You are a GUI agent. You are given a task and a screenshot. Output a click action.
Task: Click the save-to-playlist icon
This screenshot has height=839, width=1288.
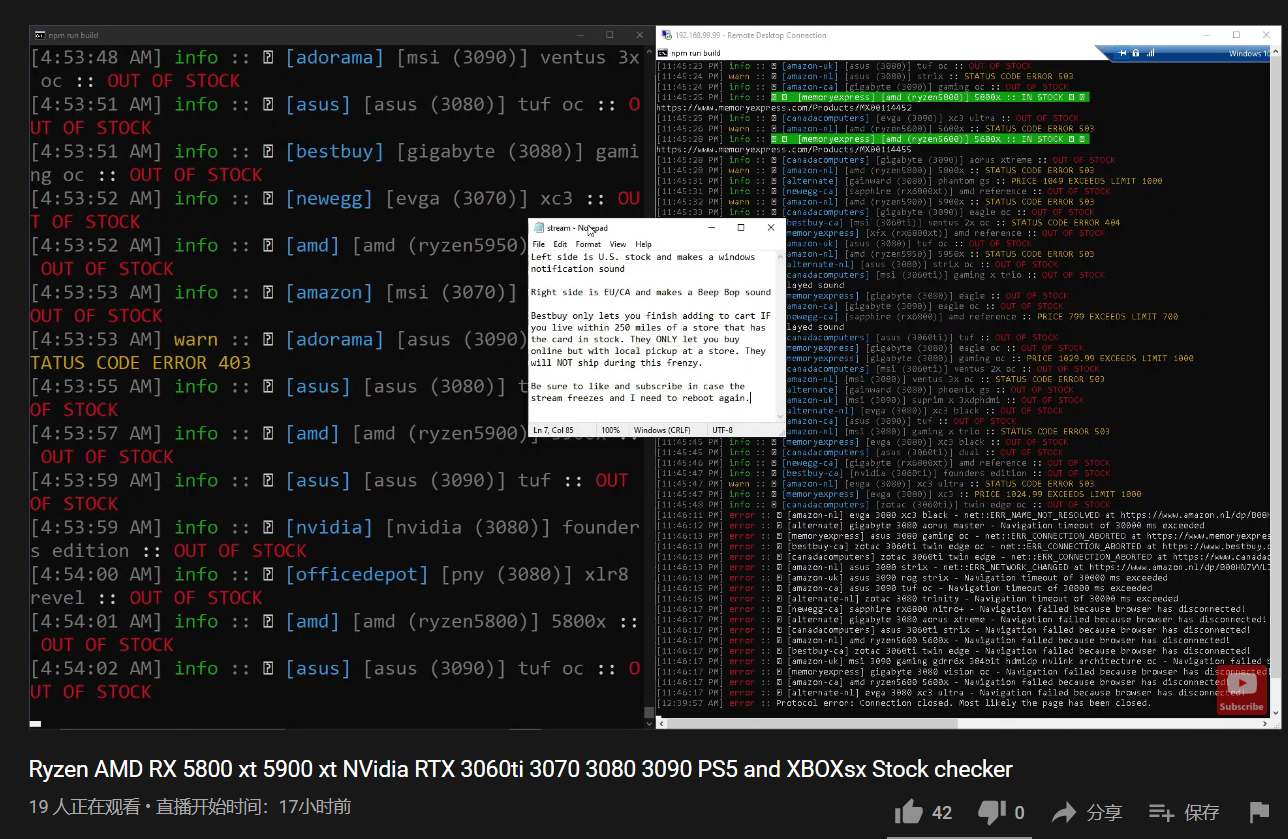pyautogui.click(x=1161, y=812)
